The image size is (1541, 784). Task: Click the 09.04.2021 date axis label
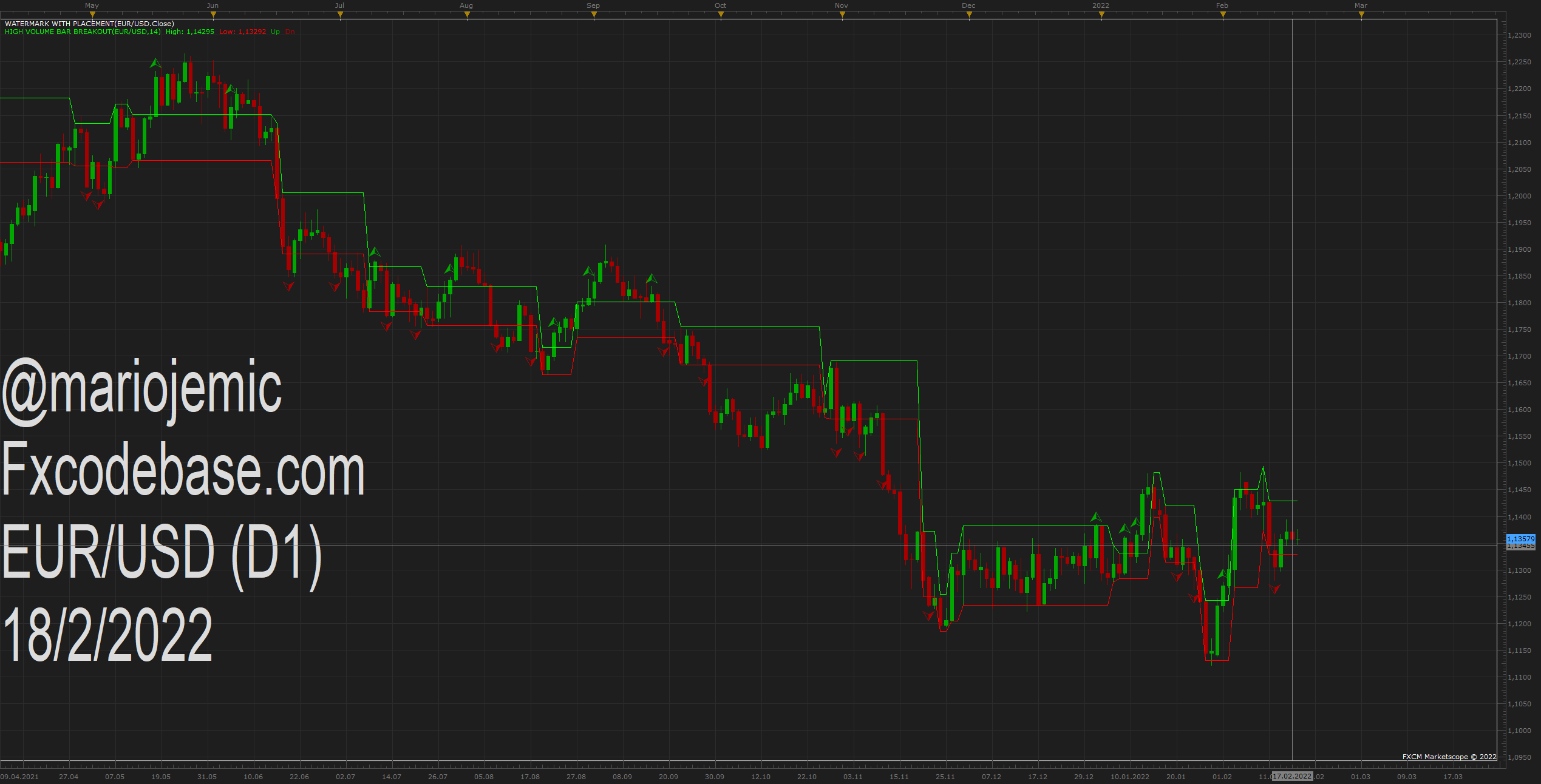(x=19, y=777)
